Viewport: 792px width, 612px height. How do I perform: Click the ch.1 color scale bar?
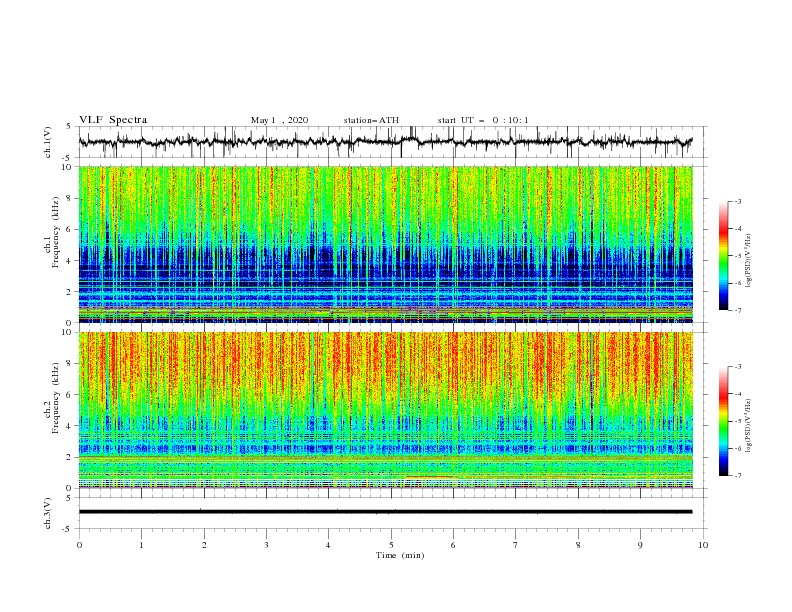724,256
